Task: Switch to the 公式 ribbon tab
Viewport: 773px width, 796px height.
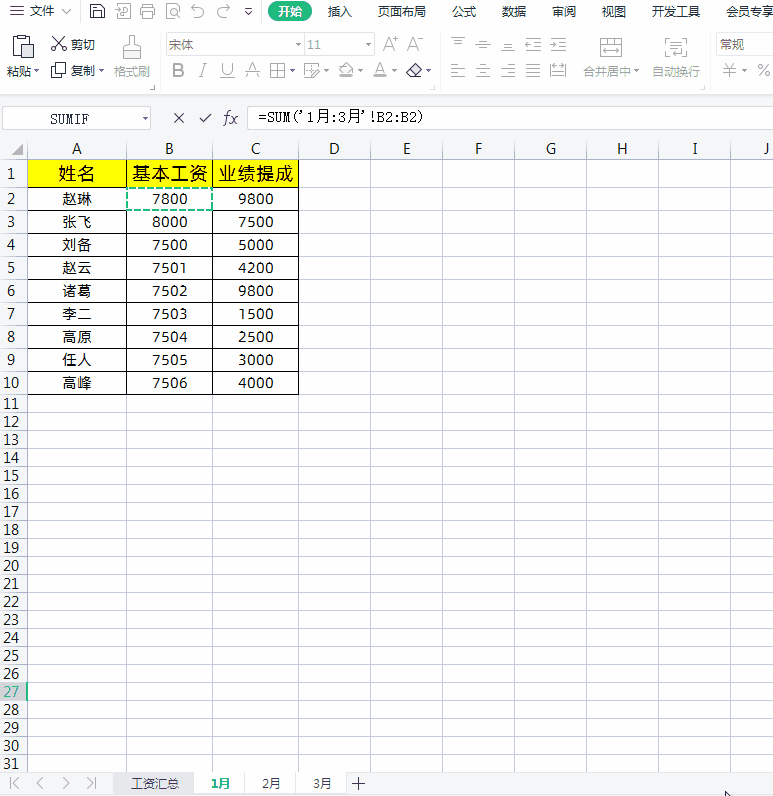Action: click(464, 11)
